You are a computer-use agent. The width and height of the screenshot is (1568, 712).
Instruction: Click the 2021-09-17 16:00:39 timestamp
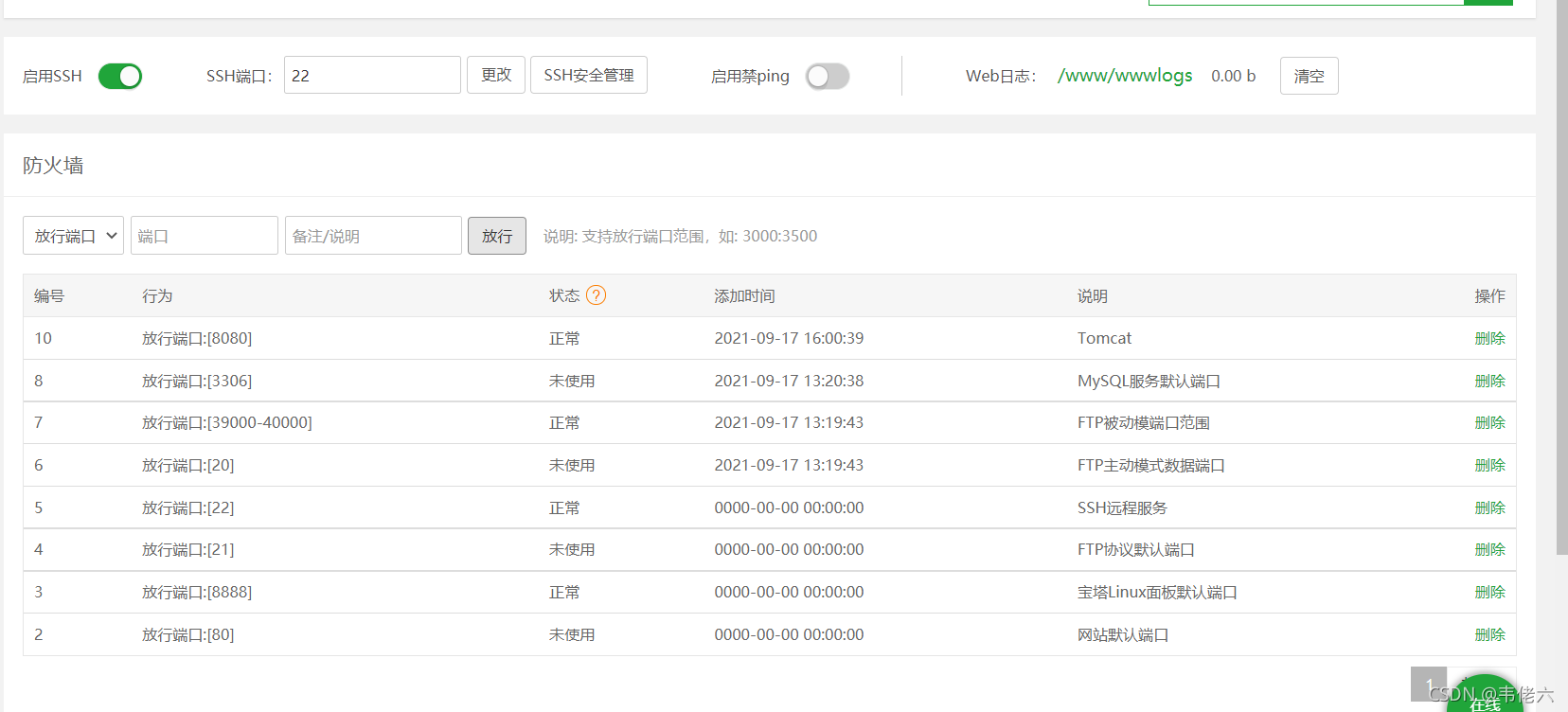click(x=789, y=338)
